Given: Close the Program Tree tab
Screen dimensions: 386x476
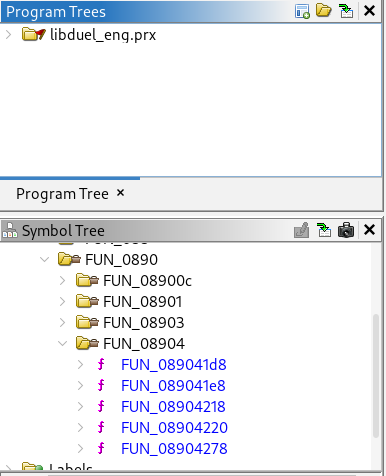Looking at the screenshot, I should [120, 193].
